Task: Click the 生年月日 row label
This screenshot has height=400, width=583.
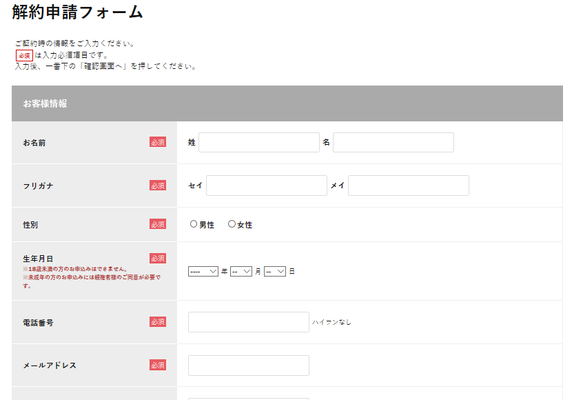Action: 38,259
